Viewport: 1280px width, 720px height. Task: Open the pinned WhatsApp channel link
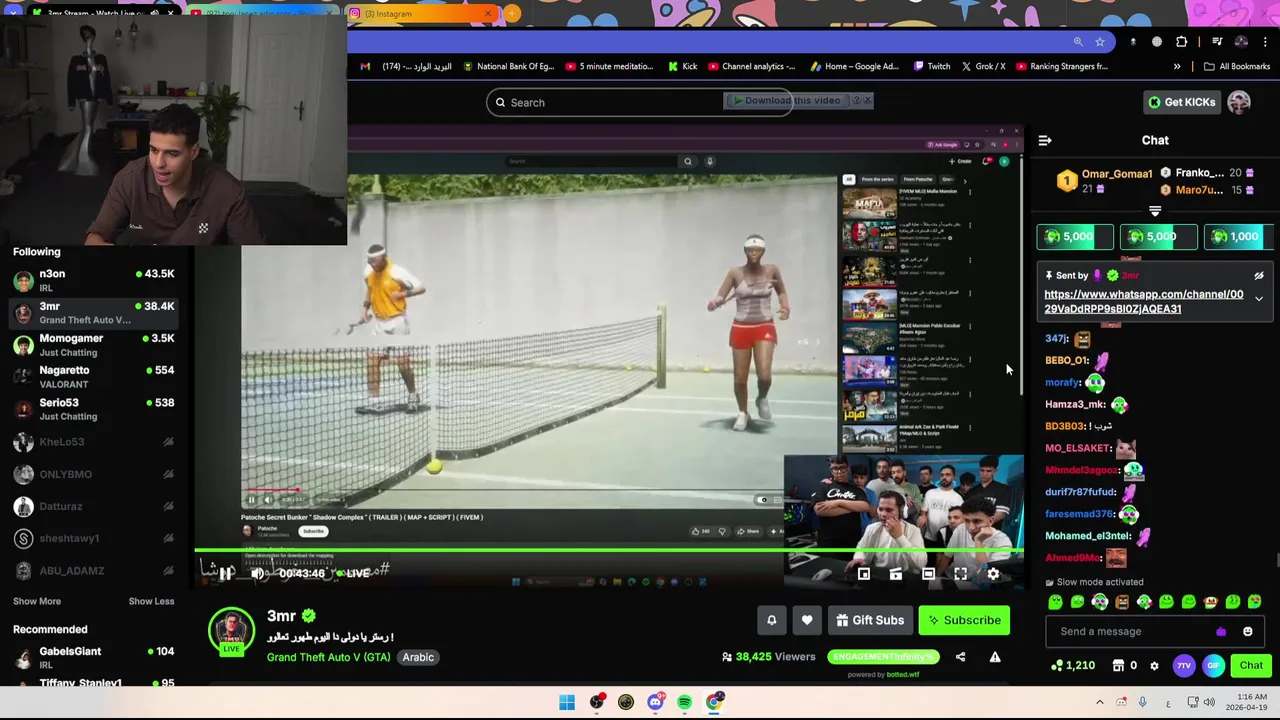pos(1144,301)
